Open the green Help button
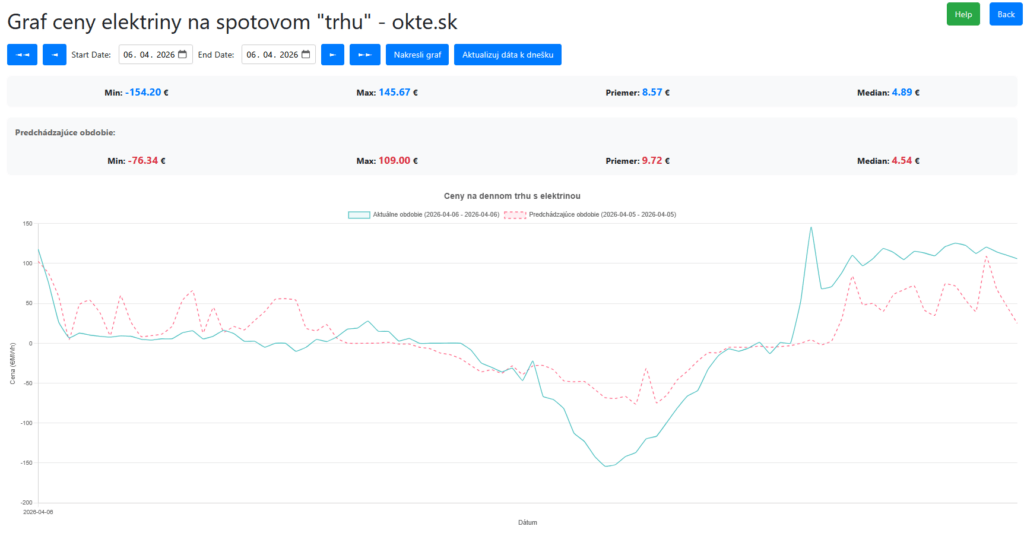 click(x=963, y=14)
